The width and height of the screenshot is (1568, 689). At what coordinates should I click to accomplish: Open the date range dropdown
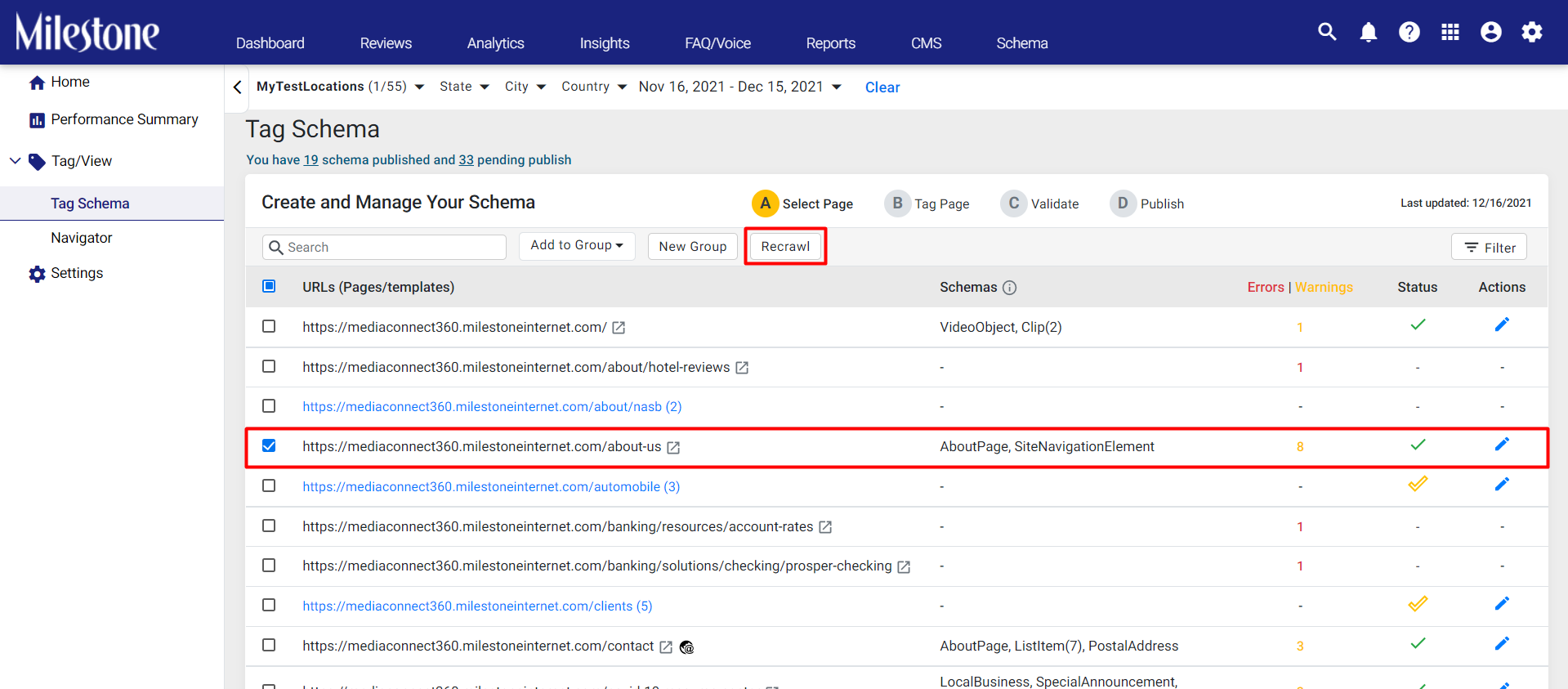(740, 87)
